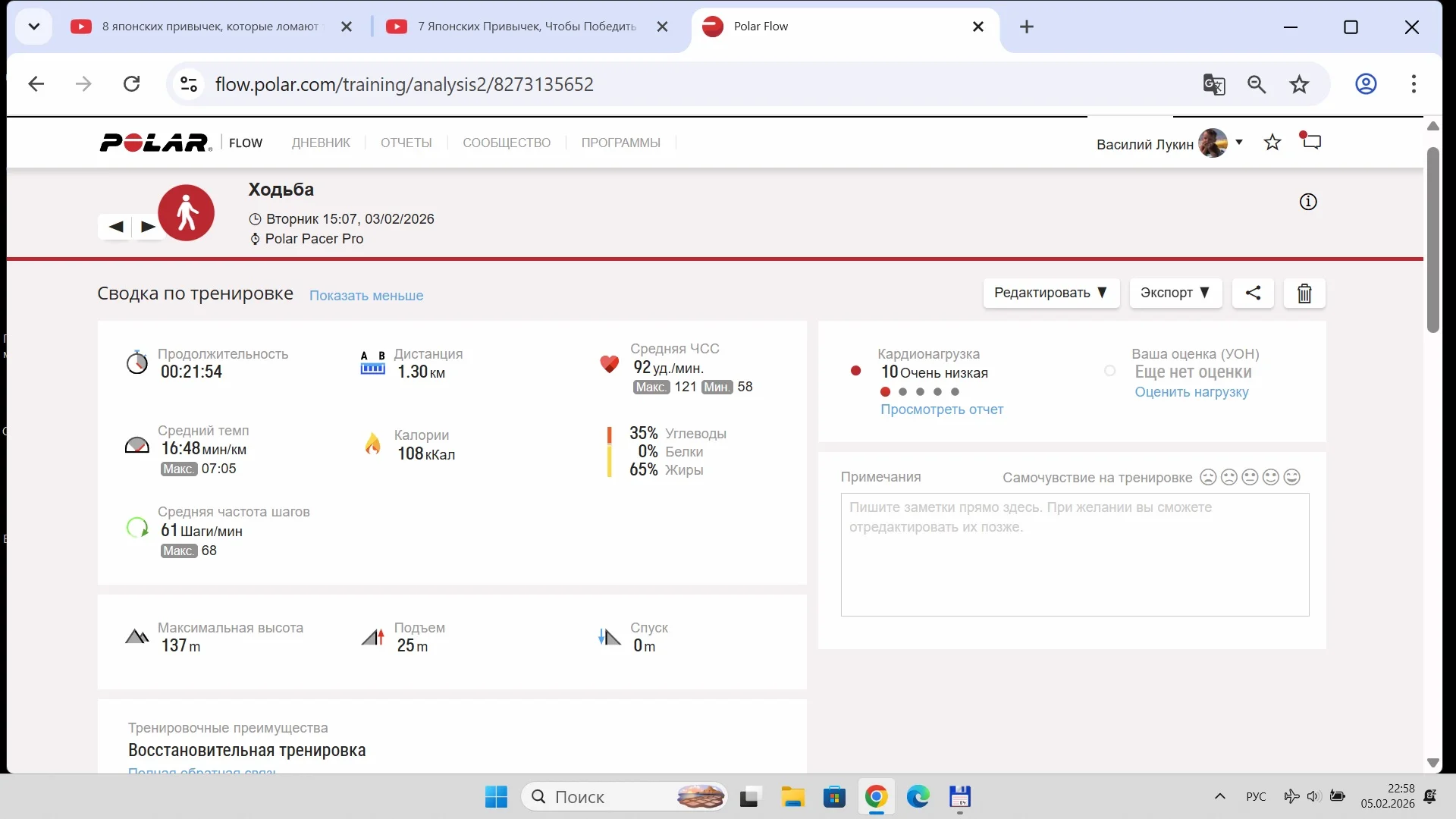Open the info icon near the header
1456x819 pixels.
[x=1308, y=202]
